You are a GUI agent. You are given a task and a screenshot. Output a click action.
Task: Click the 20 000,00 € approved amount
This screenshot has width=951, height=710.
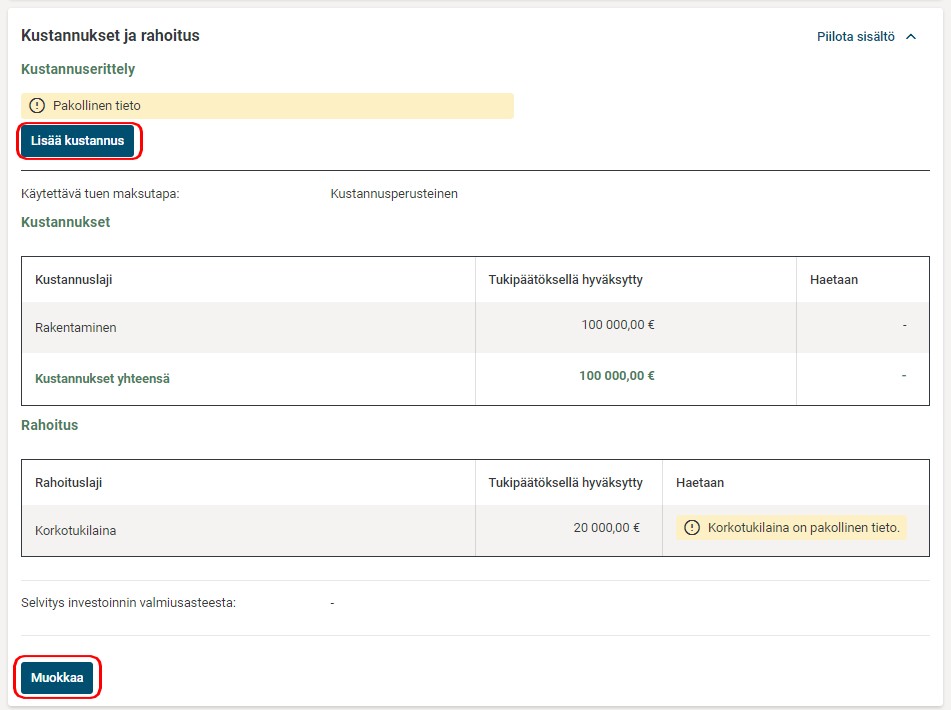[606, 528]
